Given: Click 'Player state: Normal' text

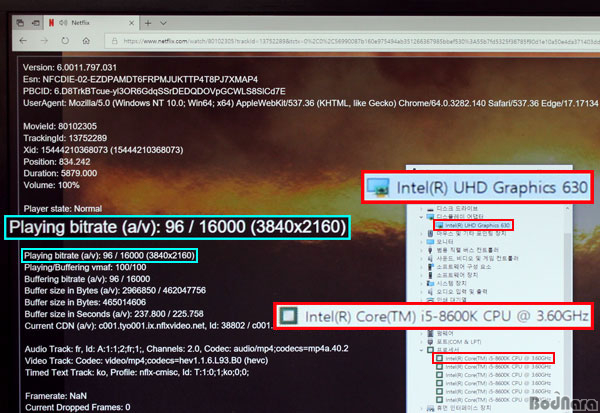Looking at the screenshot, I should (x=63, y=209).
